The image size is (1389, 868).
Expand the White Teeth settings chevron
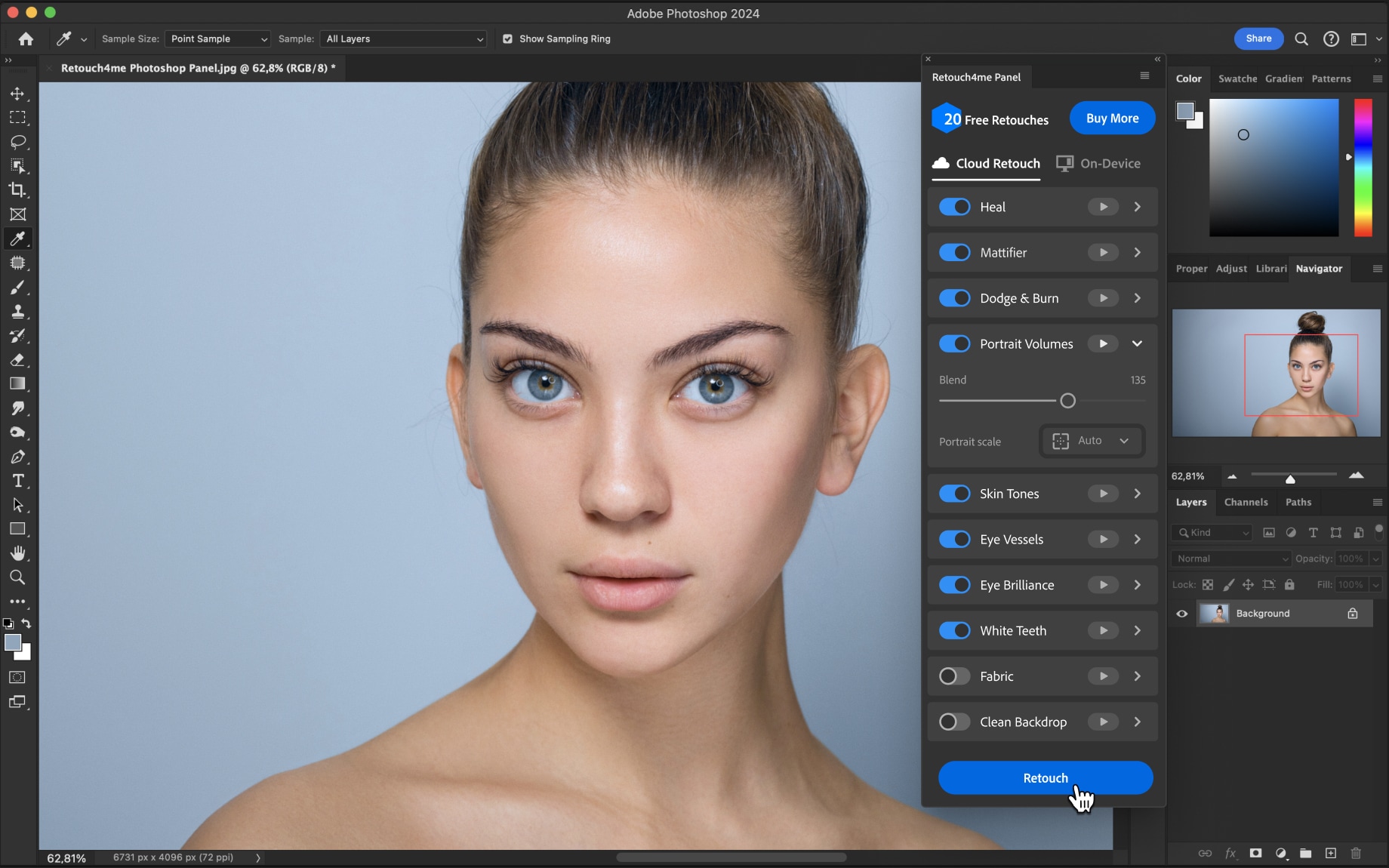click(1137, 630)
